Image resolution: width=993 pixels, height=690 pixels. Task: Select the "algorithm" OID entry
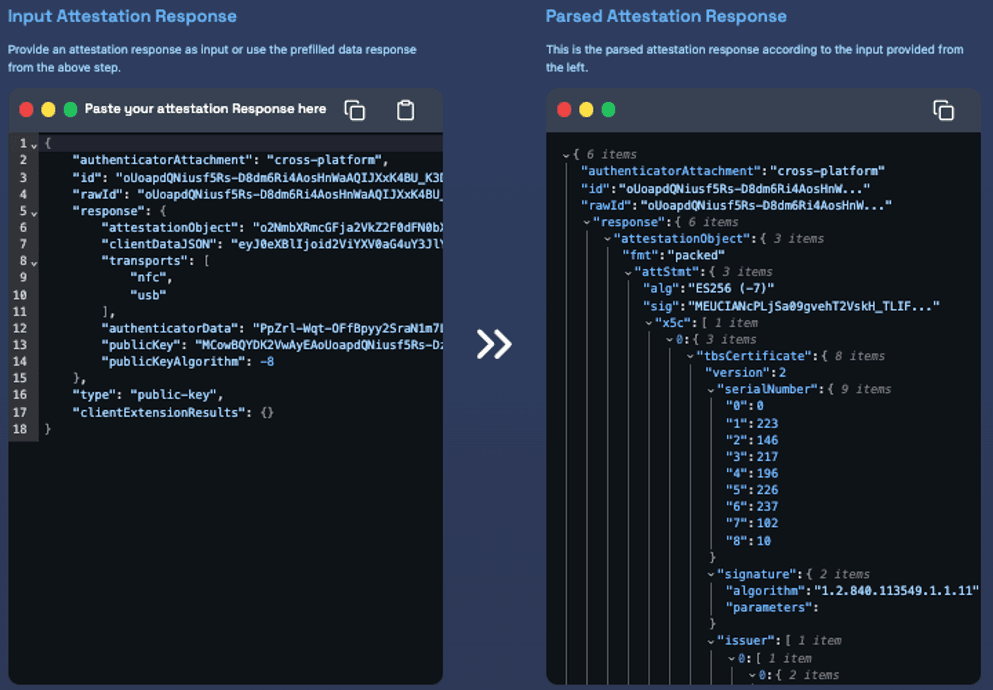click(852, 591)
